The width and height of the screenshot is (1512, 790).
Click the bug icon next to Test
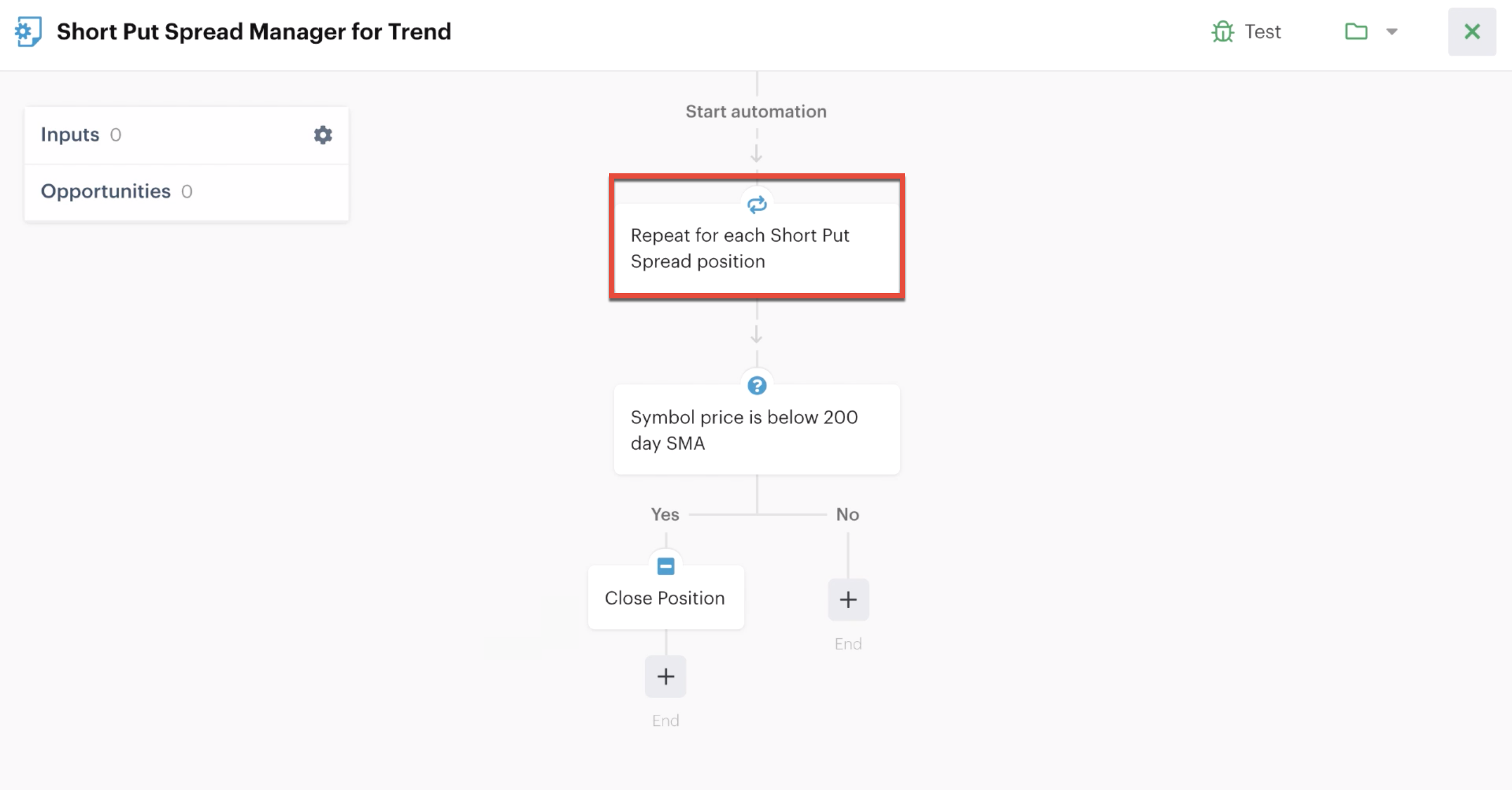1223,32
